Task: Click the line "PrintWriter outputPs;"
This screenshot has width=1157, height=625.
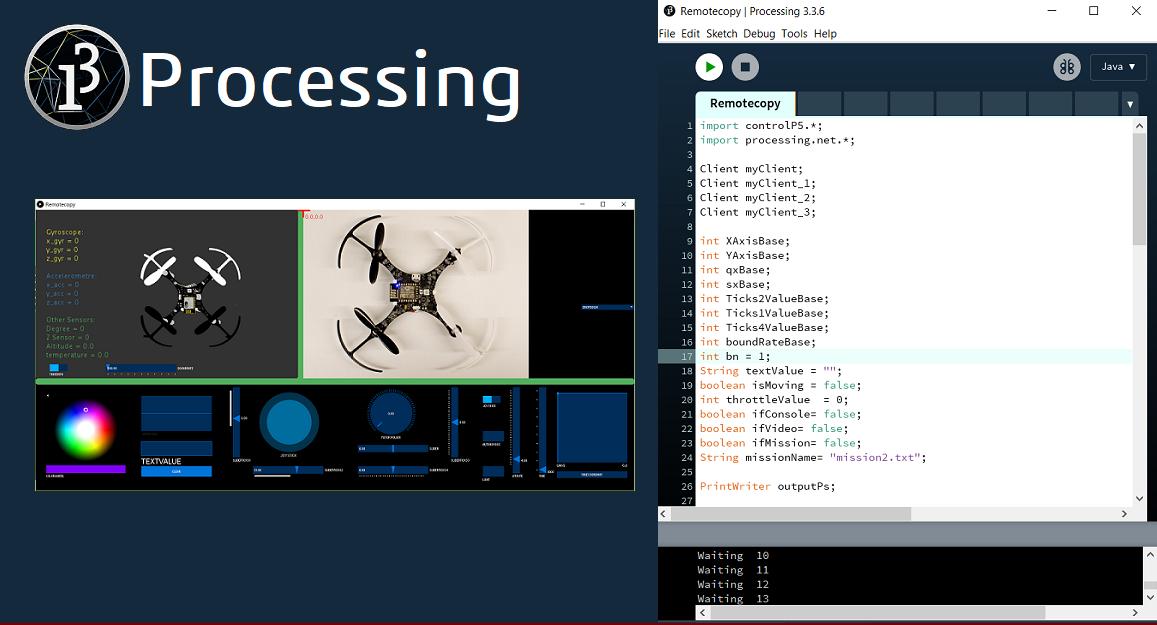Action: (x=767, y=486)
